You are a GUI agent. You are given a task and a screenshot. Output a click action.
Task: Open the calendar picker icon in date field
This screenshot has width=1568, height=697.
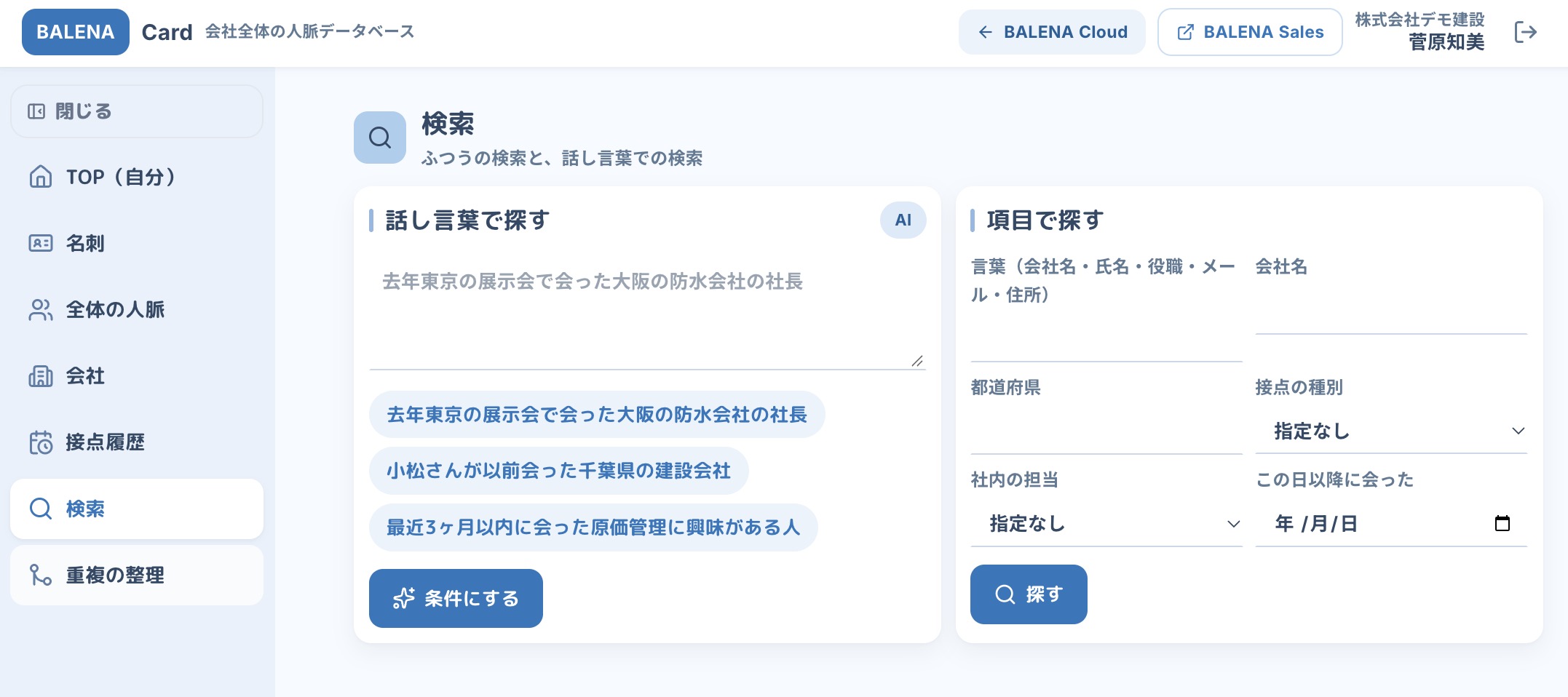(1502, 523)
